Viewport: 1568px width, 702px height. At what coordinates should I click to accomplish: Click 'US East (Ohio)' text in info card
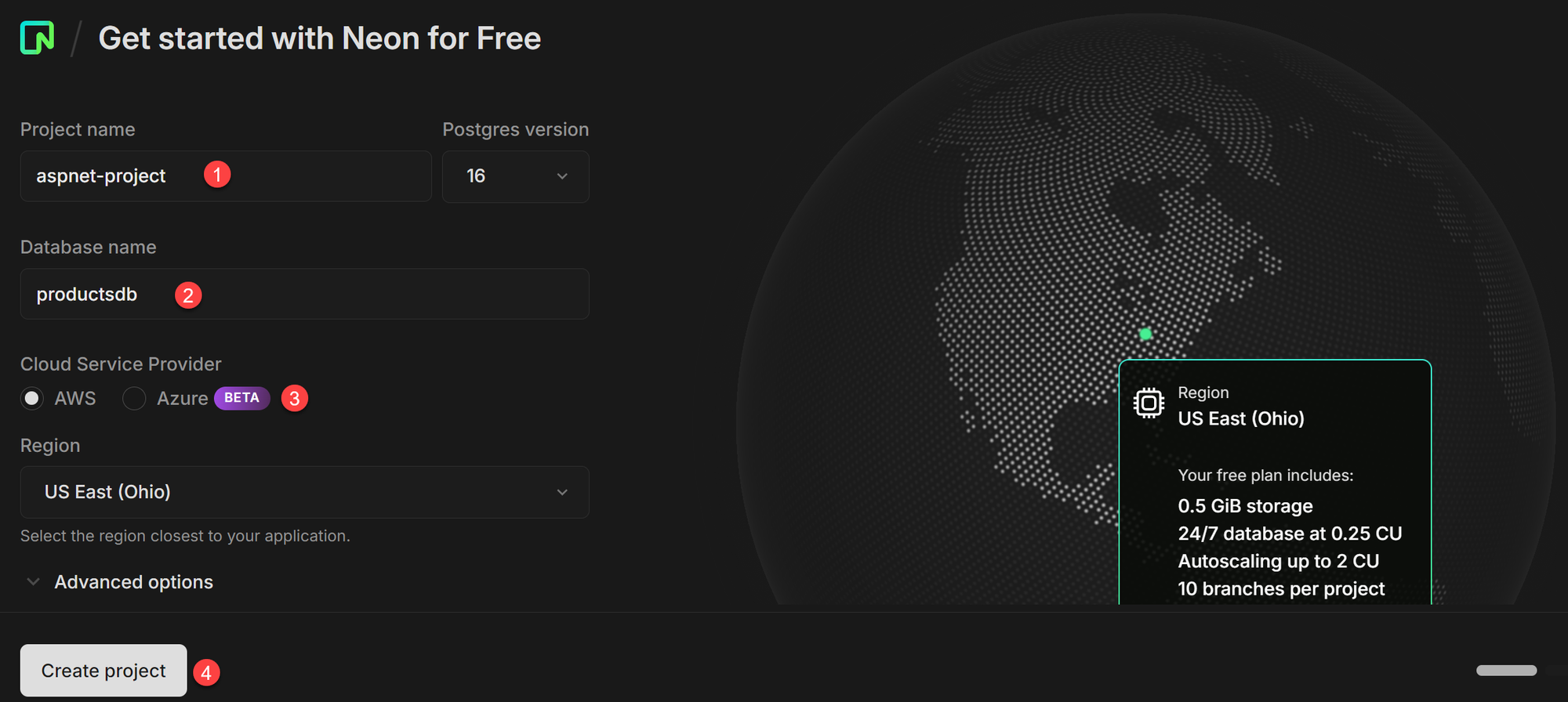pos(1241,418)
